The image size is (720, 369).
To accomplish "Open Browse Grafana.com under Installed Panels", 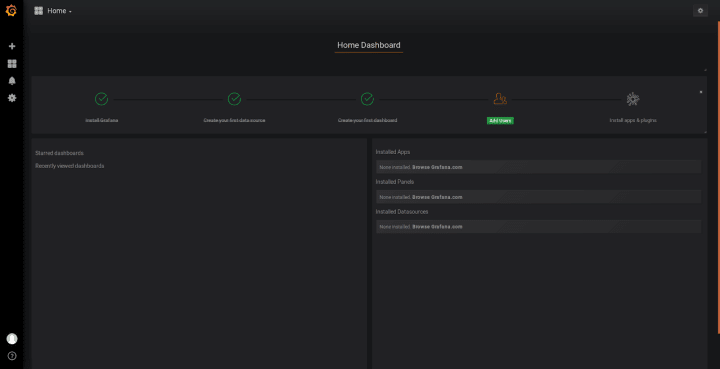I will (437, 197).
